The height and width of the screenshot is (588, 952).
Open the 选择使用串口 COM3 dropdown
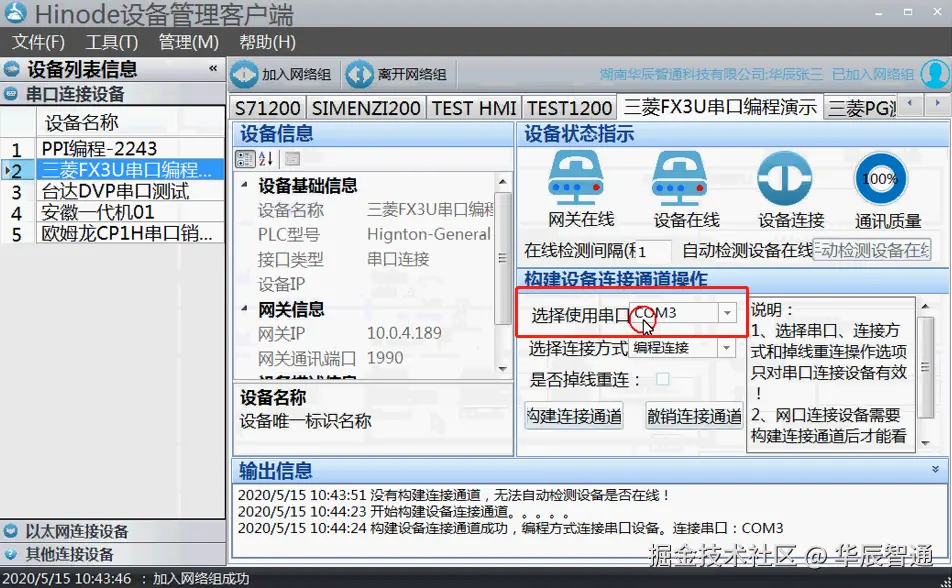(x=727, y=311)
